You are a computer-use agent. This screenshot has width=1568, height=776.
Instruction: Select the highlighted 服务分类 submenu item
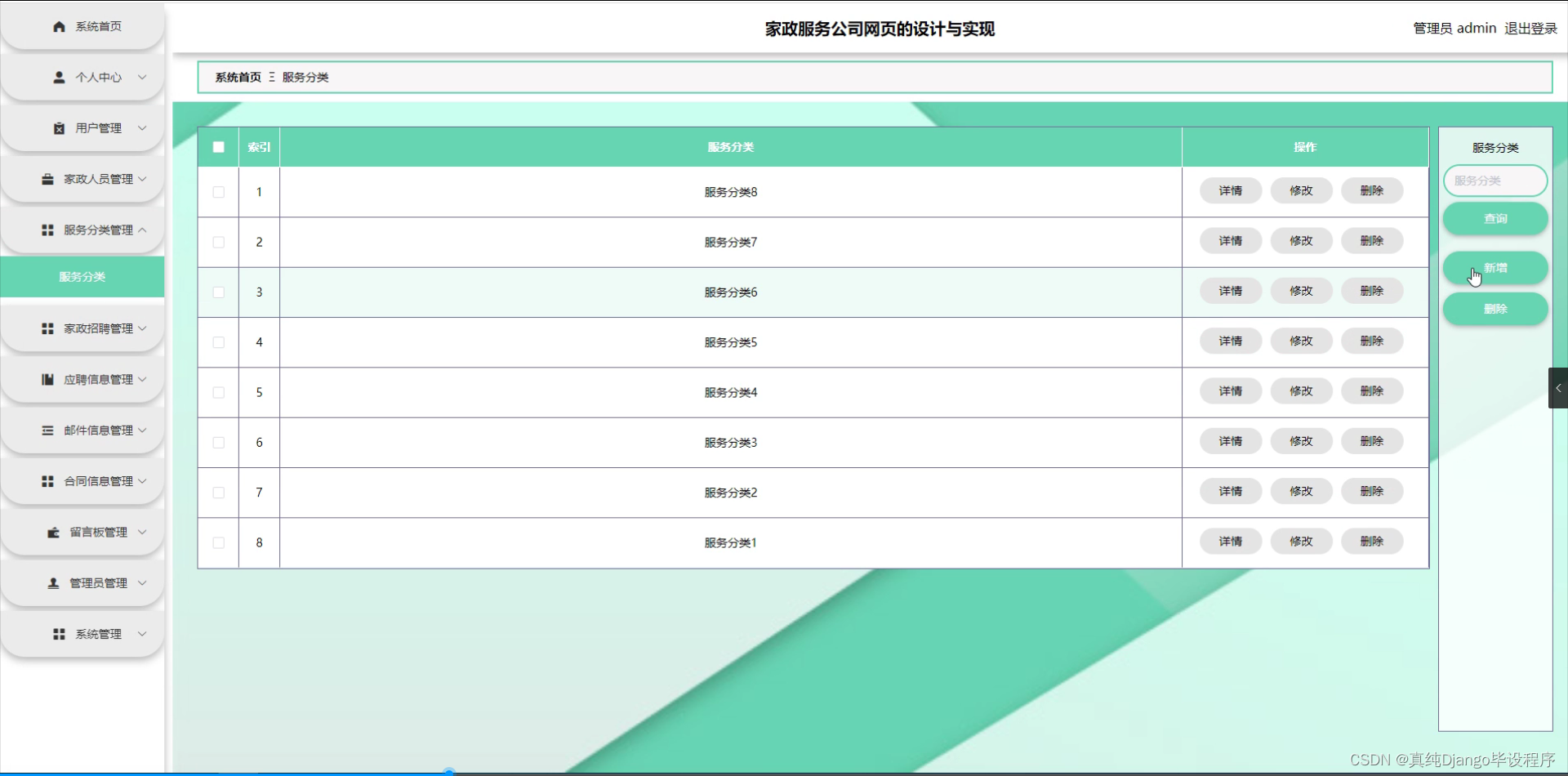(82, 277)
